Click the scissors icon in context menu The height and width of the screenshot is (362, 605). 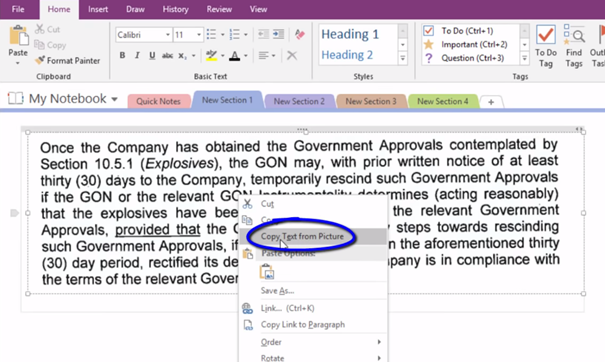(247, 204)
